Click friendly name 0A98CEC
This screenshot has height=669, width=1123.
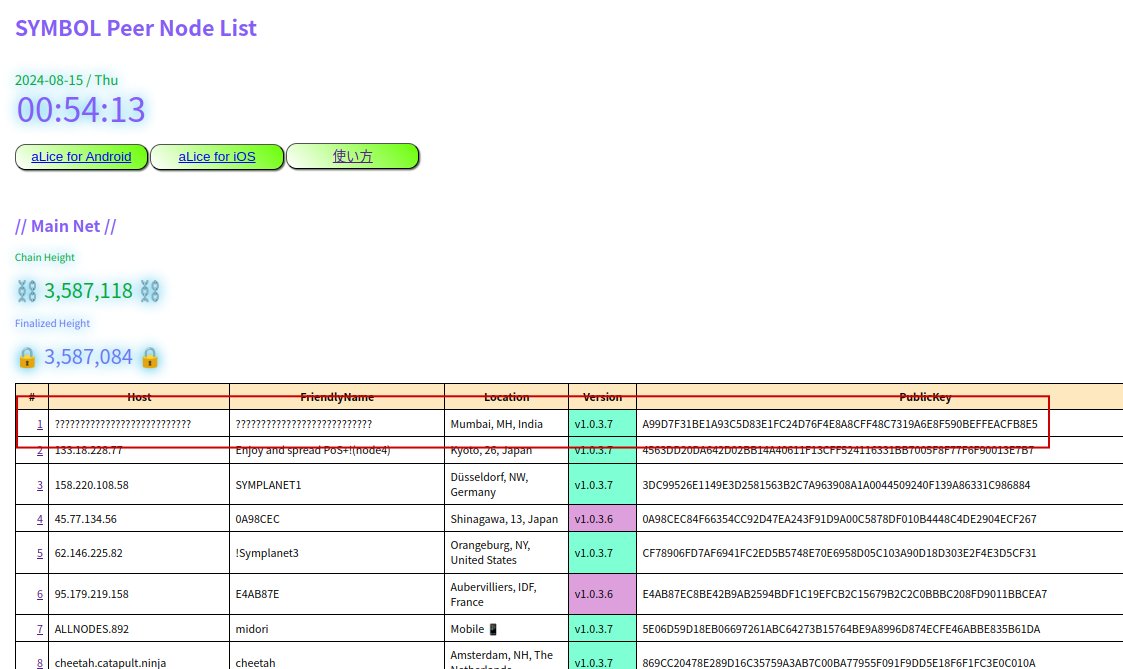[258, 519]
